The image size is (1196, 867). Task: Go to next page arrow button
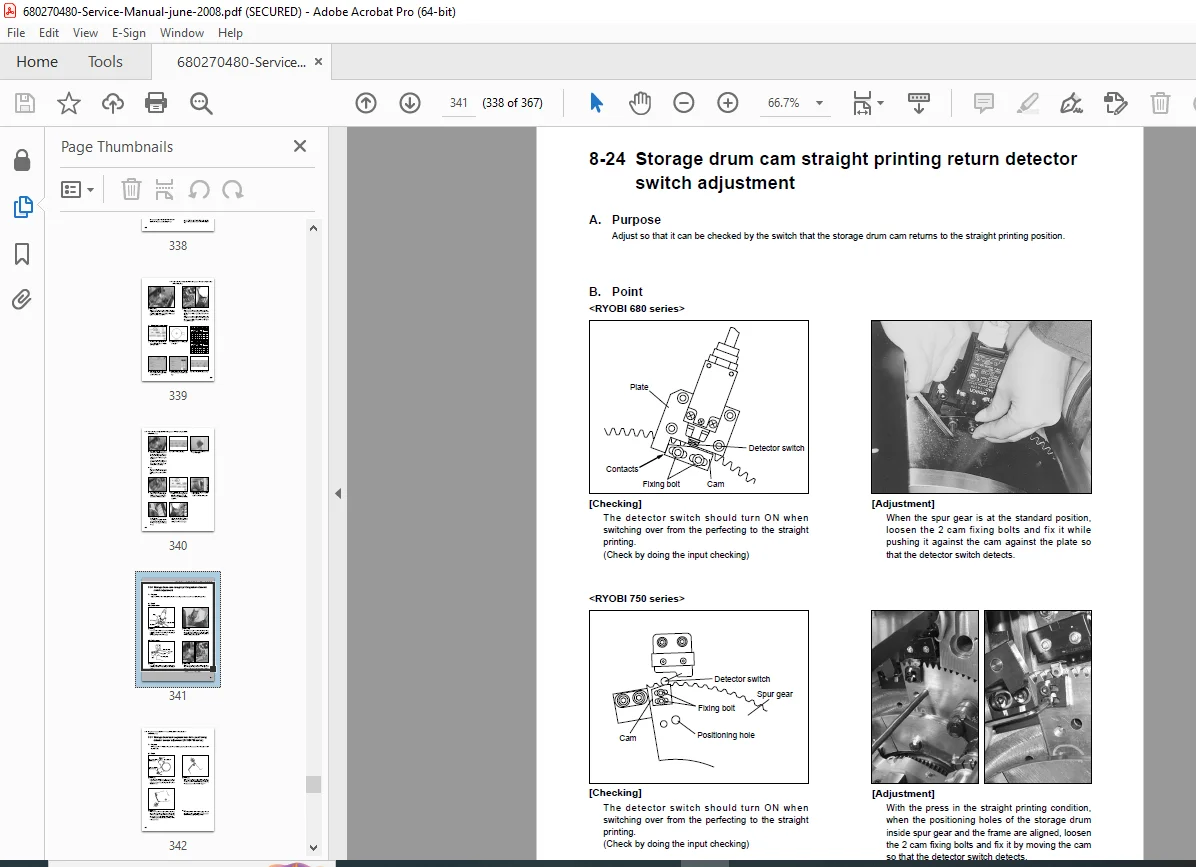tap(410, 103)
